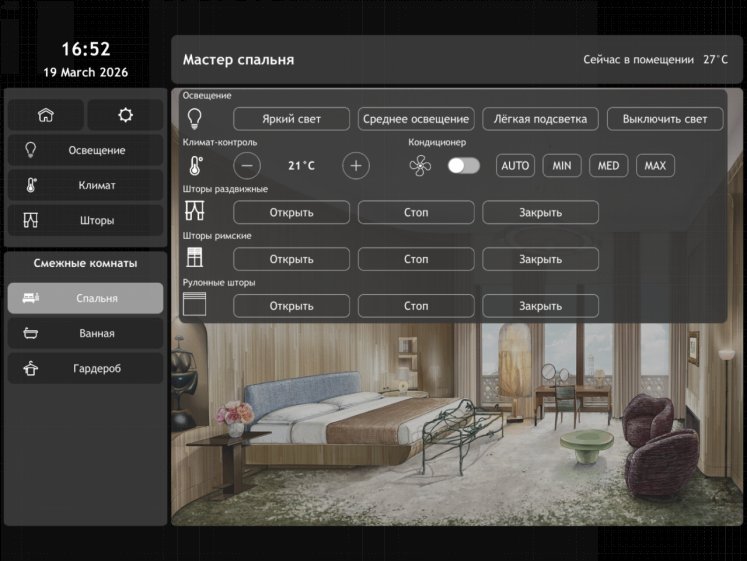Click the sliding curtains icon
This screenshot has height=561, width=748.
coord(195,212)
